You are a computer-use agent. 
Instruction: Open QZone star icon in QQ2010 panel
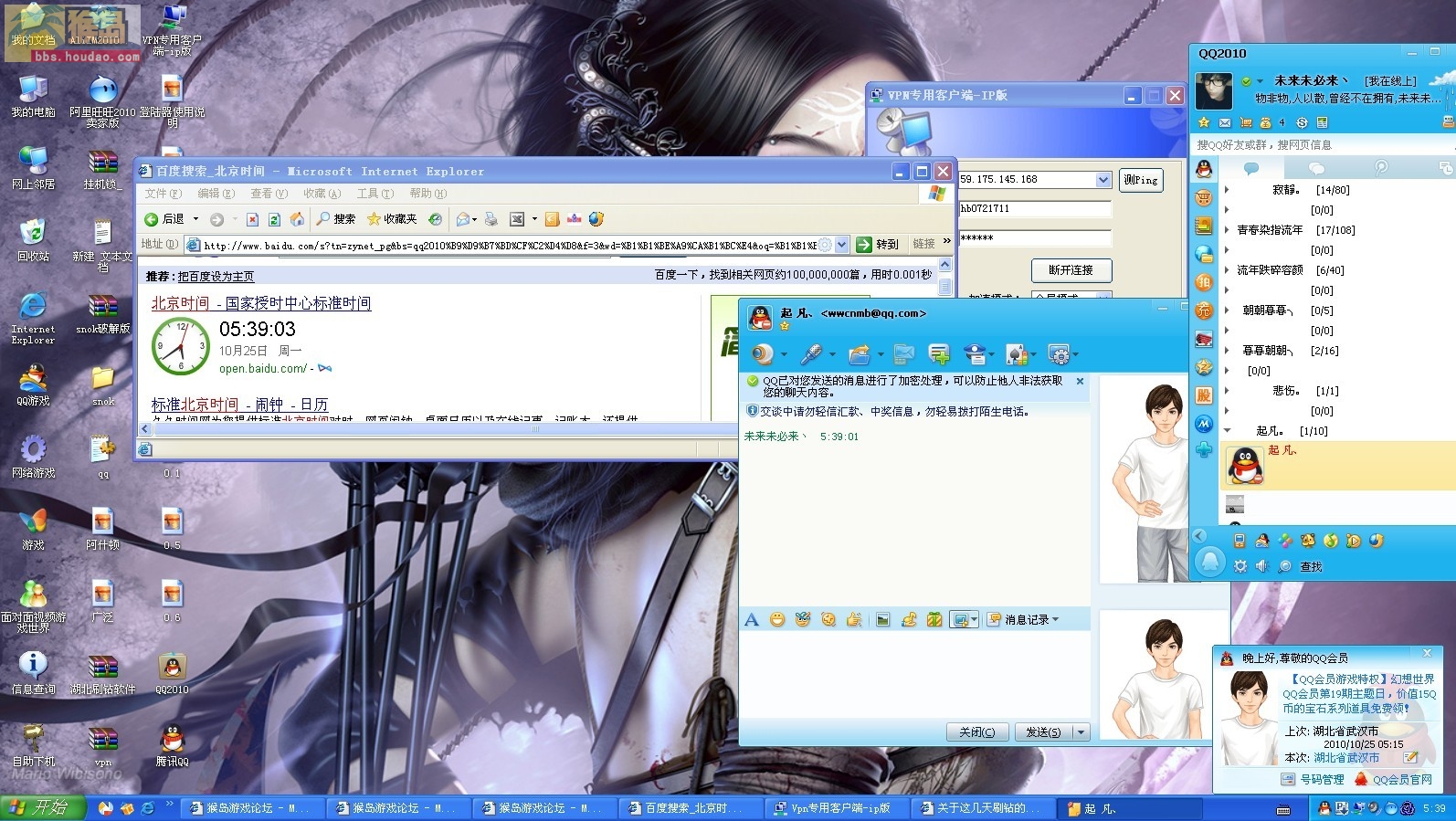tap(1204, 122)
